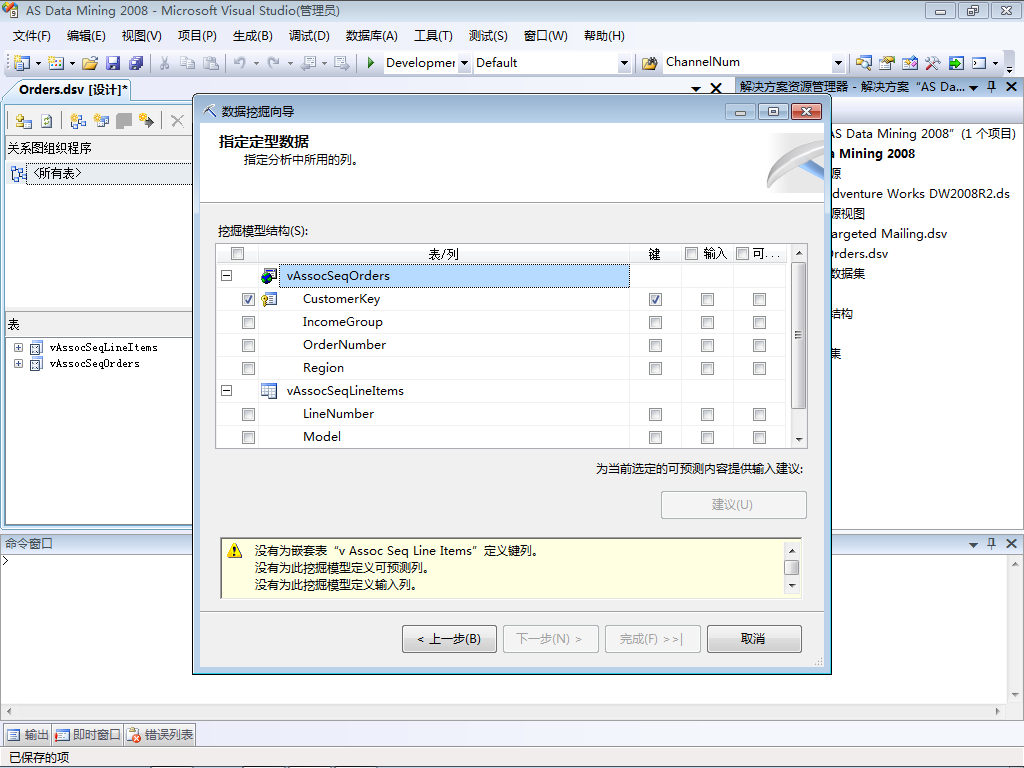1024x768 pixels.
Task: Open the Solution Explorer pane options arrow
Action: tap(973, 88)
